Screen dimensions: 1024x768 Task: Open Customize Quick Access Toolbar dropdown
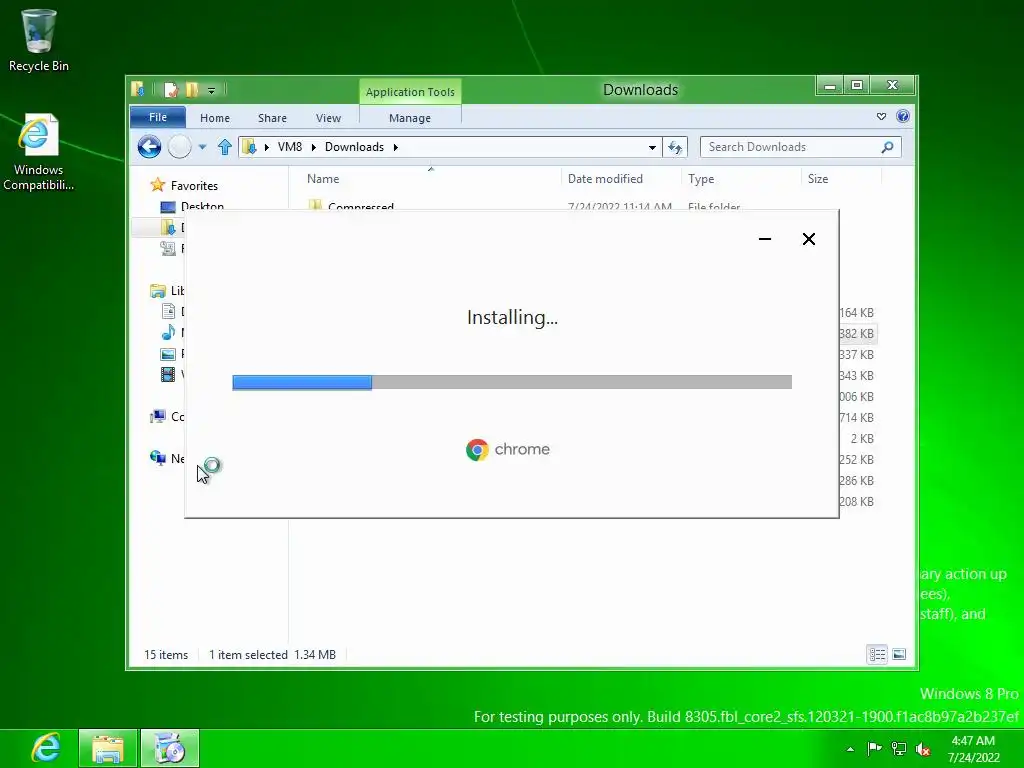[x=212, y=90]
